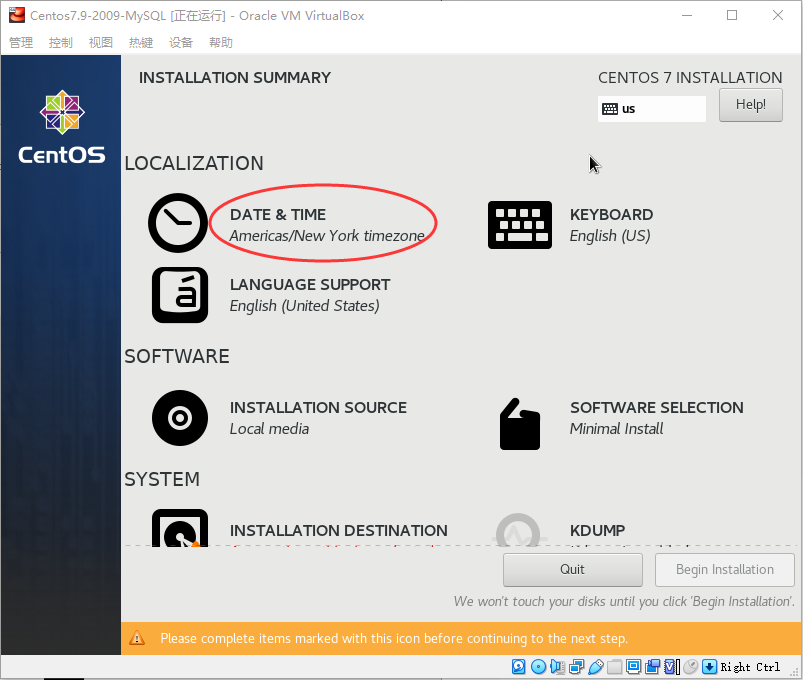
Task: Open KDUMP label
Action: click(x=597, y=530)
